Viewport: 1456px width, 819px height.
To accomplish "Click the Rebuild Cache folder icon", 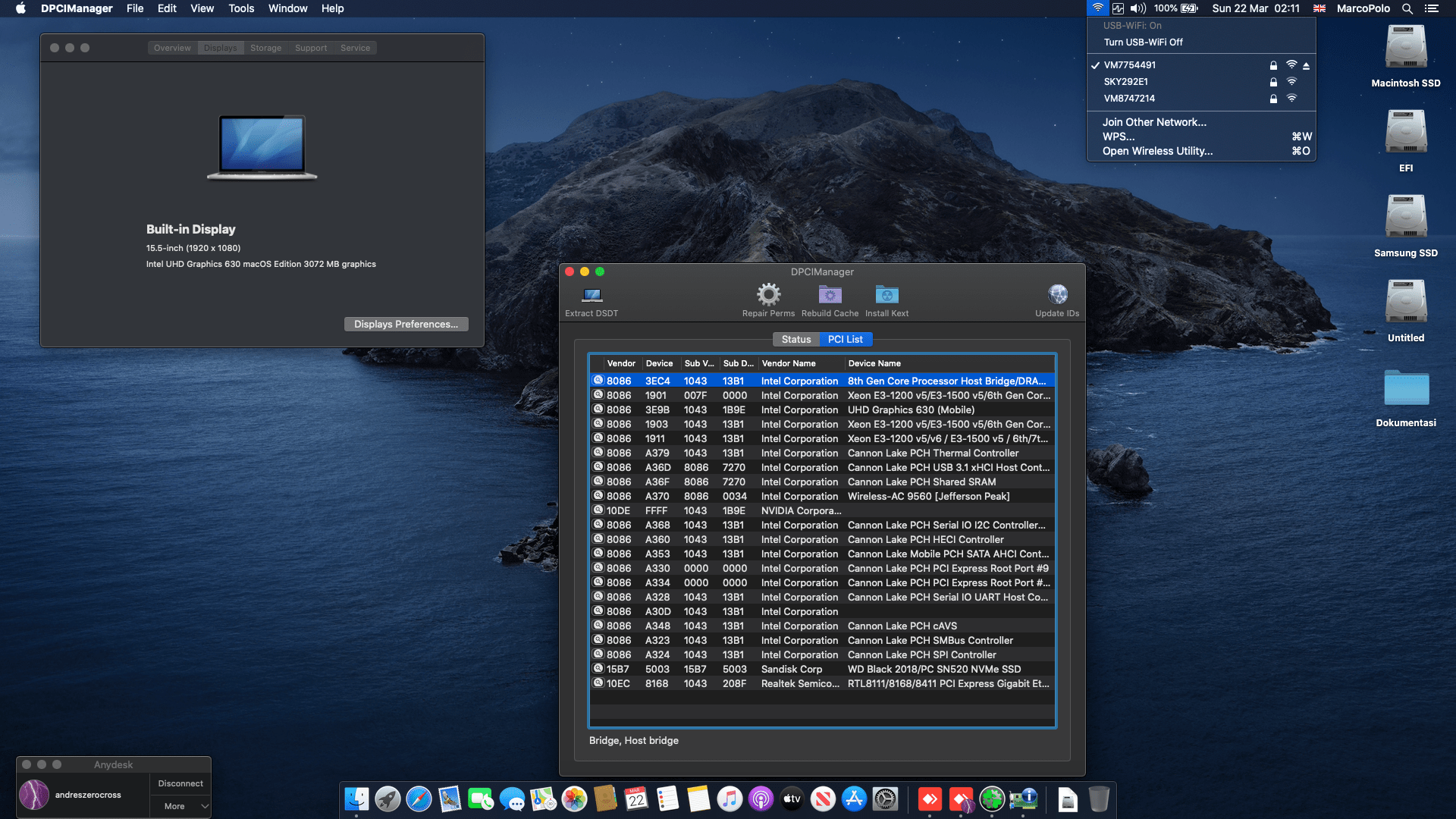I will (830, 294).
